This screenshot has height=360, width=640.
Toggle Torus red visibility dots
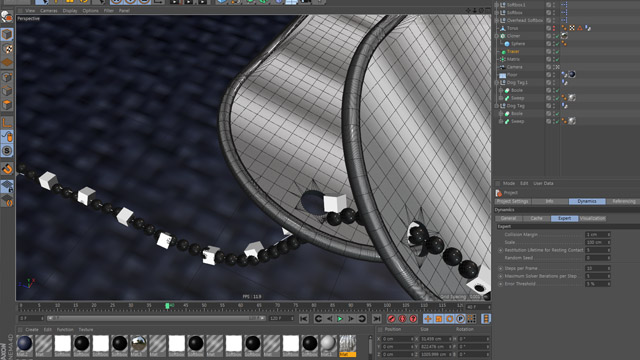(x=554, y=28)
